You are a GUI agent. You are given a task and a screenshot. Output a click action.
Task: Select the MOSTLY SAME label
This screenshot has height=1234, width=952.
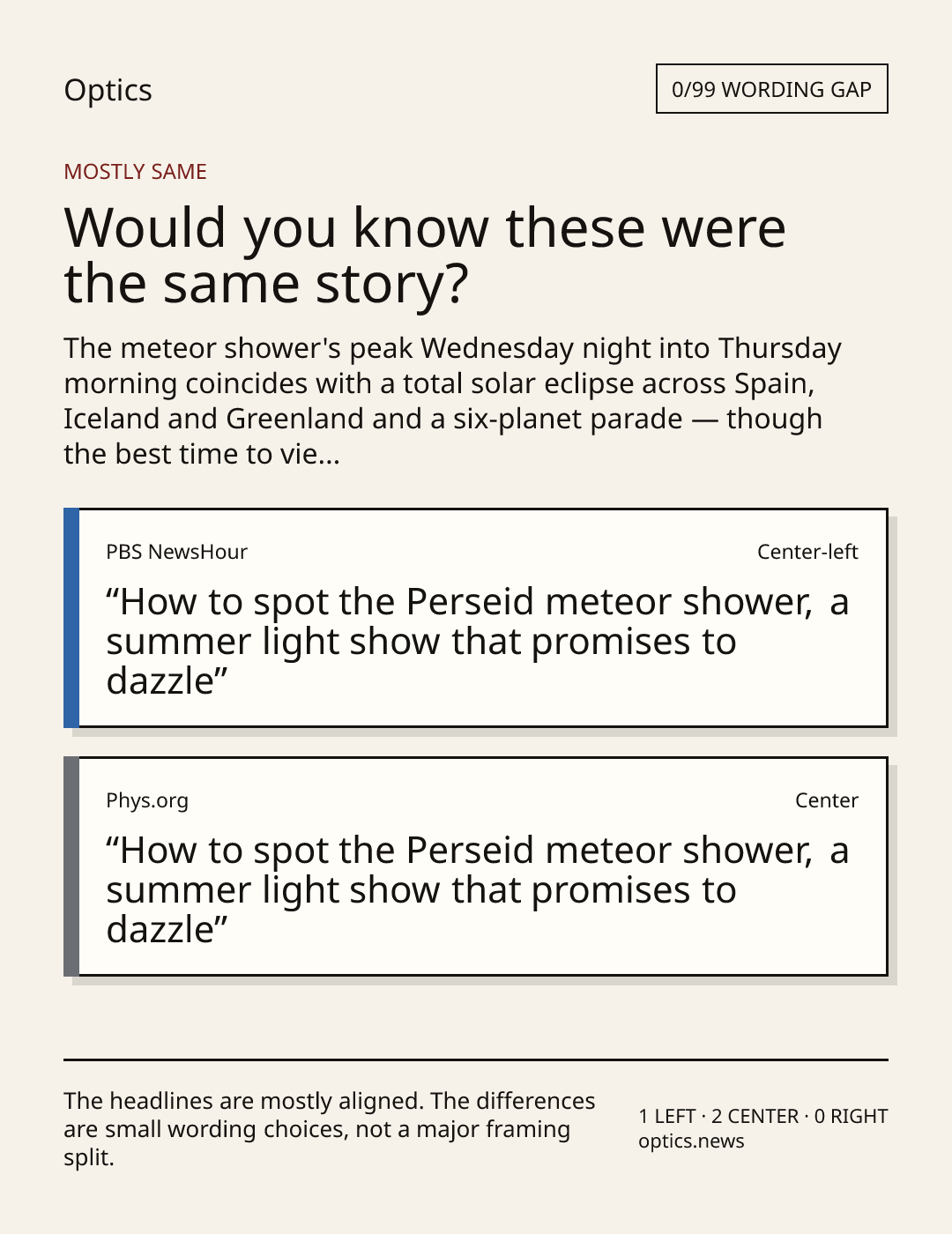(135, 172)
